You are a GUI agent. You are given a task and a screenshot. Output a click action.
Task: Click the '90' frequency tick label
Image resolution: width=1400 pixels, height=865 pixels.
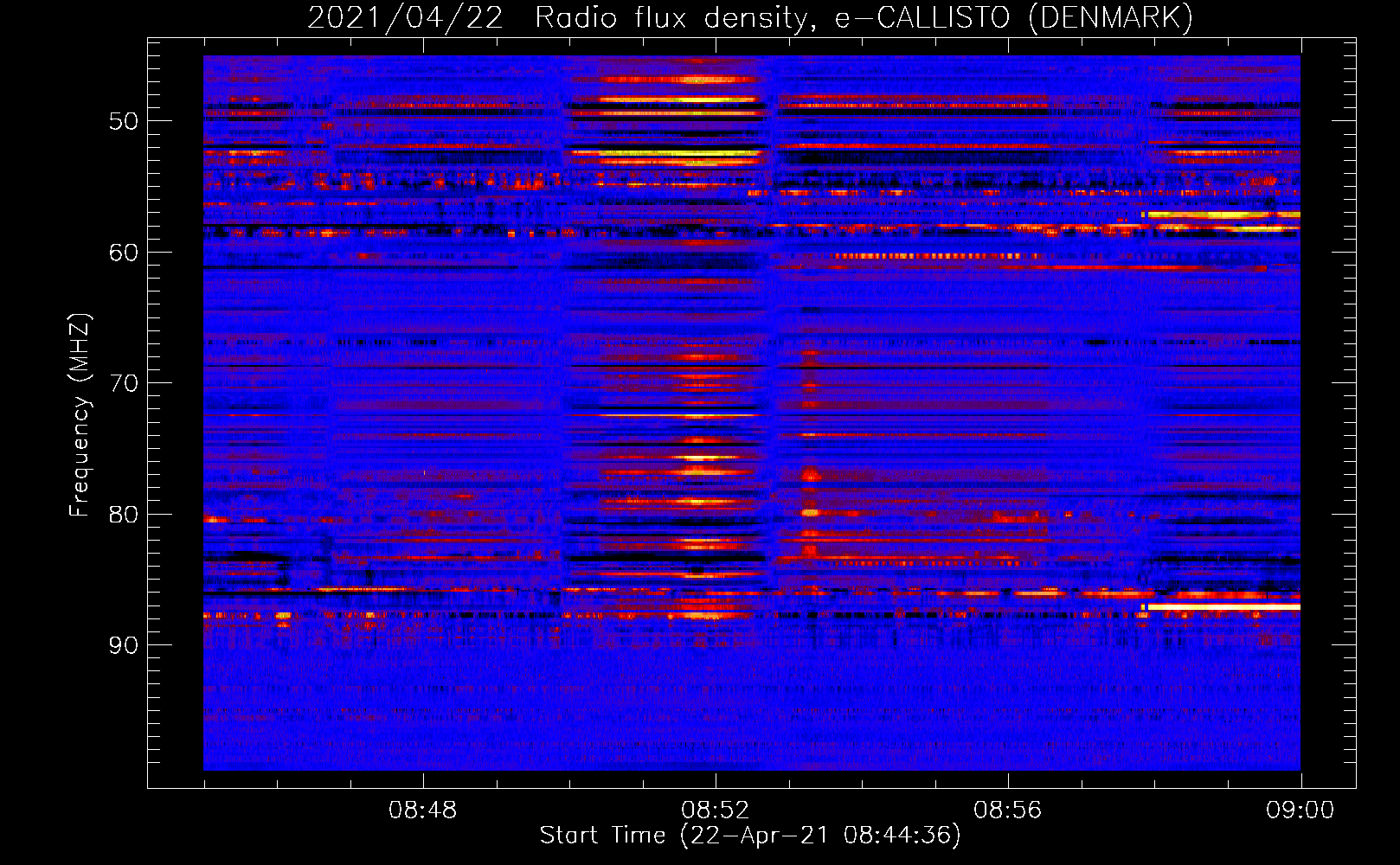[124, 646]
